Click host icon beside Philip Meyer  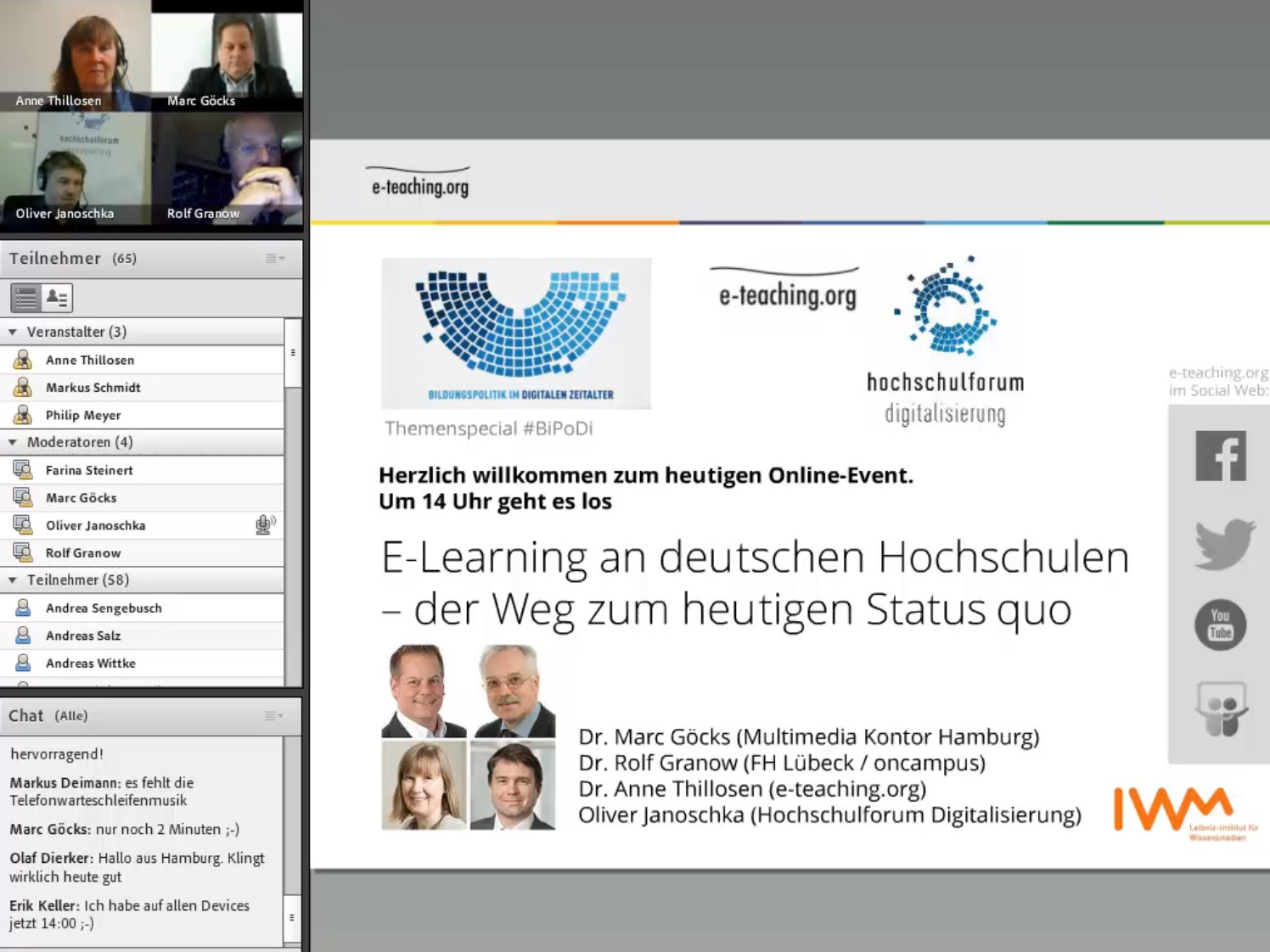23,415
